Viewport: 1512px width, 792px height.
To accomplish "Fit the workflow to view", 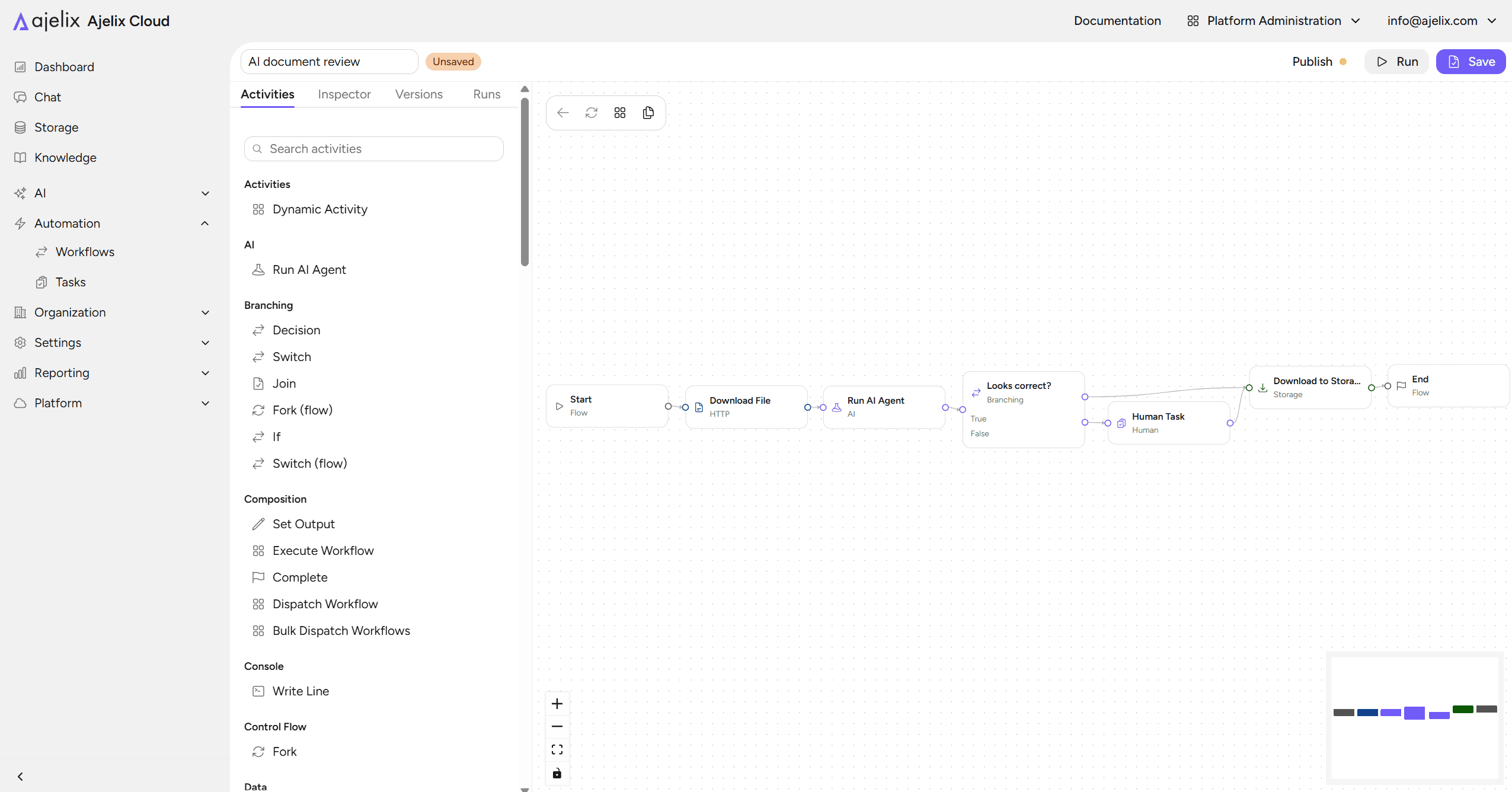I will tap(557, 750).
